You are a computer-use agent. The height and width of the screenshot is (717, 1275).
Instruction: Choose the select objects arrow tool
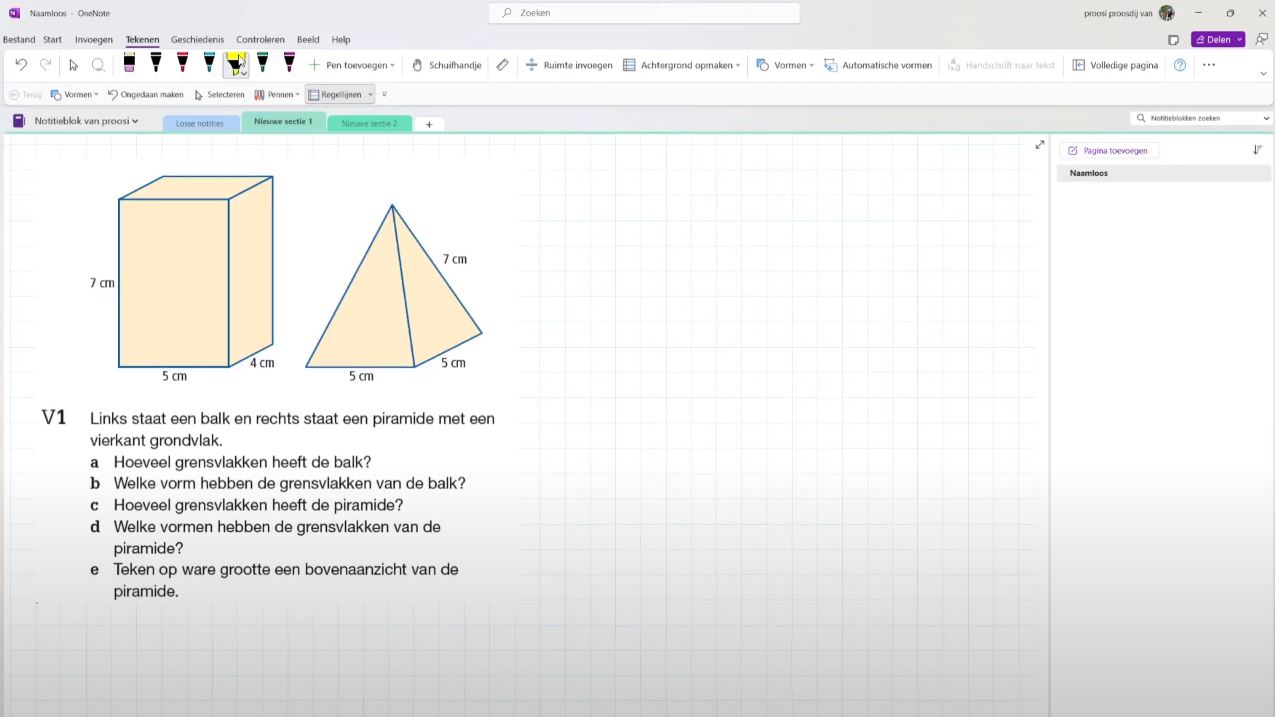click(x=73, y=65)
